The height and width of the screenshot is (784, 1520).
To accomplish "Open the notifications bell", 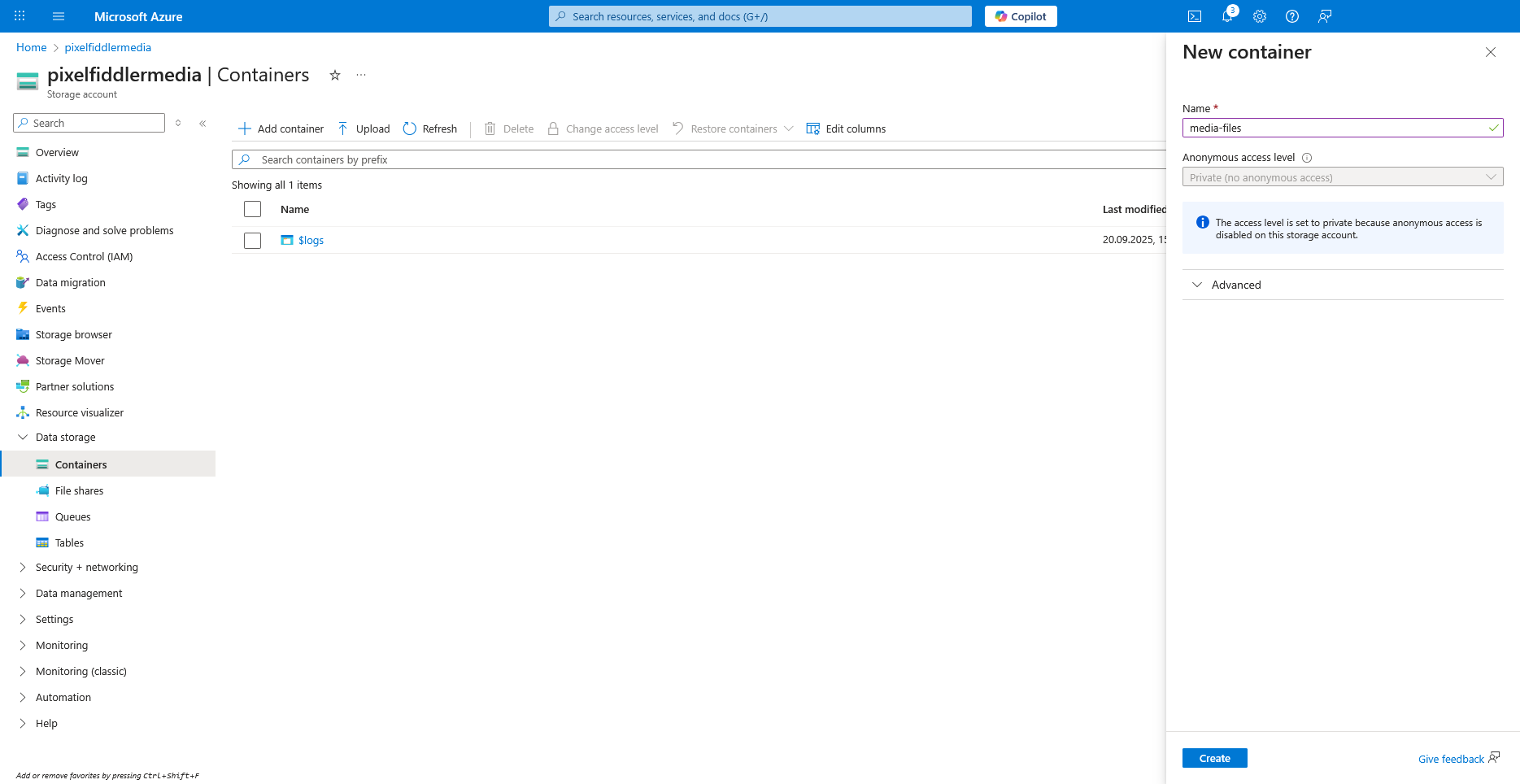I will click(1227, 16).
